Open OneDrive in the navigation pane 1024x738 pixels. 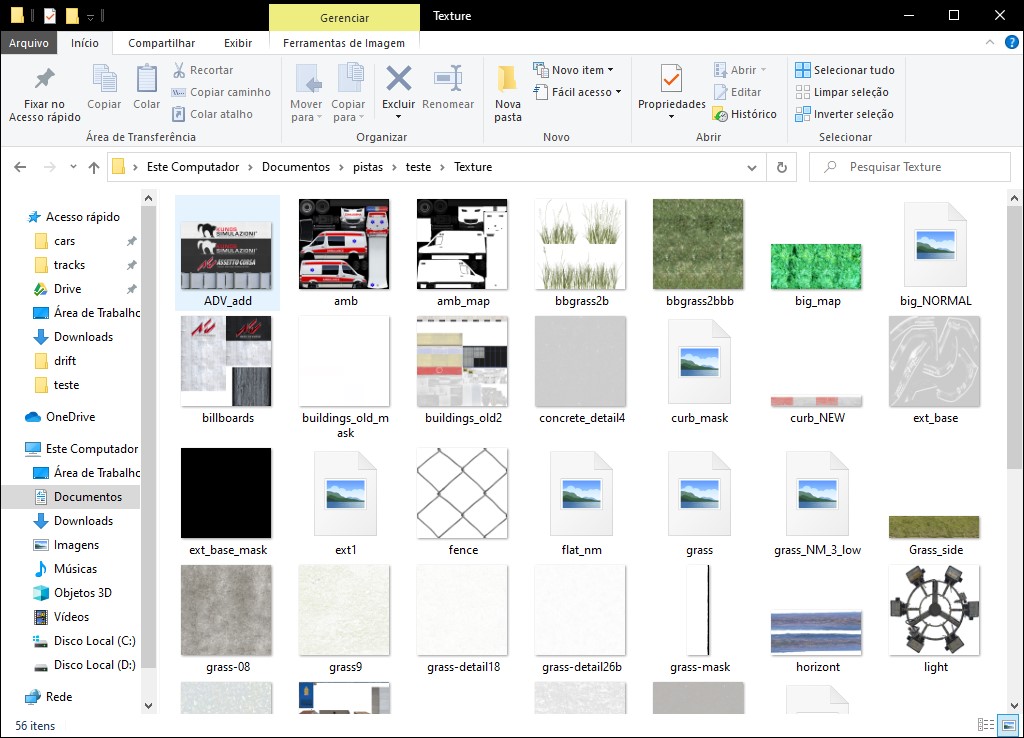[x=60, y=417]
